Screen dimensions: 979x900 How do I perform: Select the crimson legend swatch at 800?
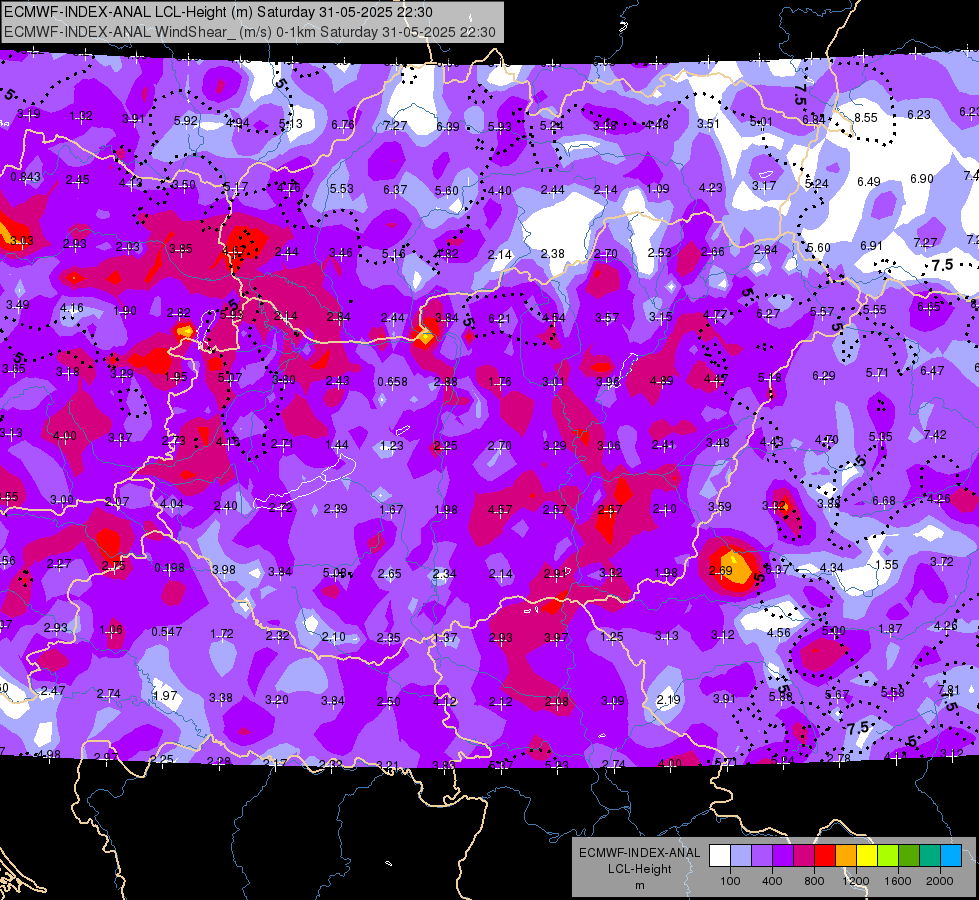tap(804, 856)
